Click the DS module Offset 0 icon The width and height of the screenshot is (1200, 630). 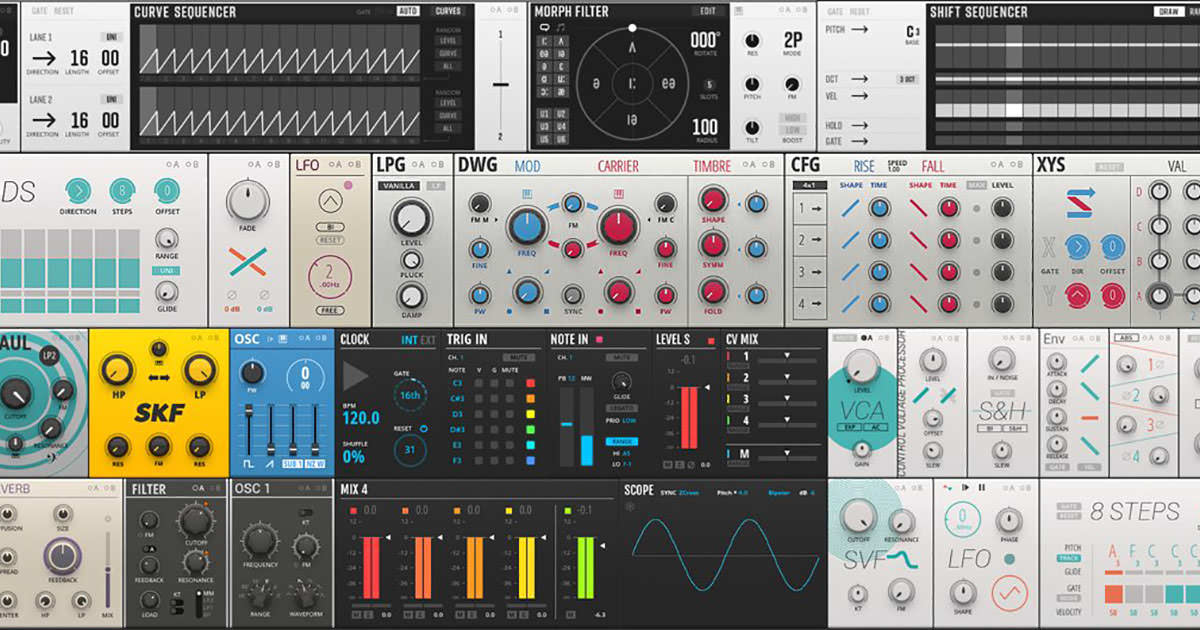point(167,190)
